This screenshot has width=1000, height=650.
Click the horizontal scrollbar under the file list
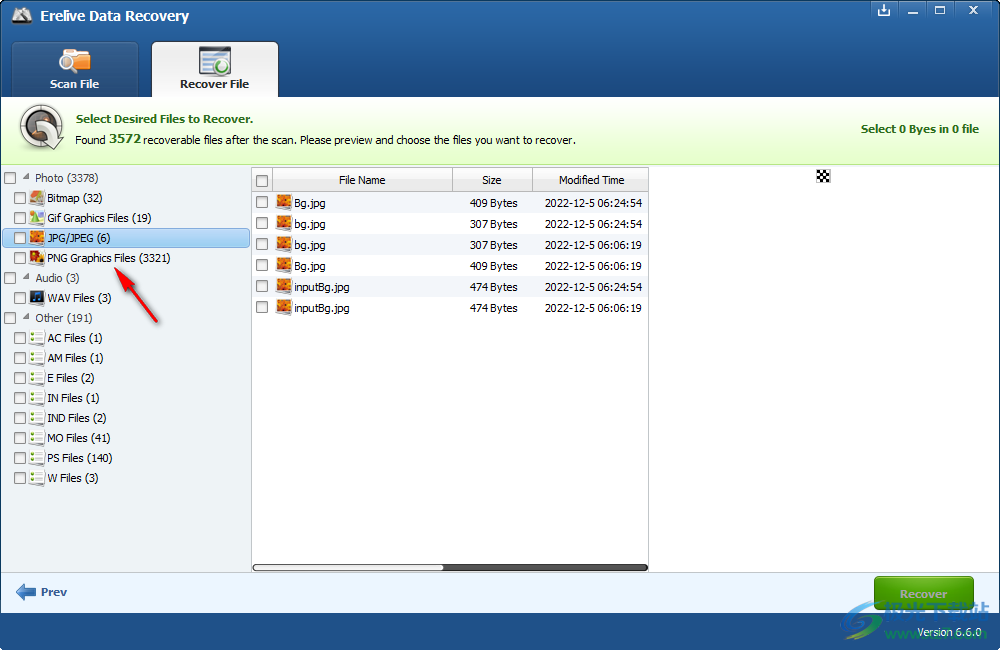click(450, 567)
